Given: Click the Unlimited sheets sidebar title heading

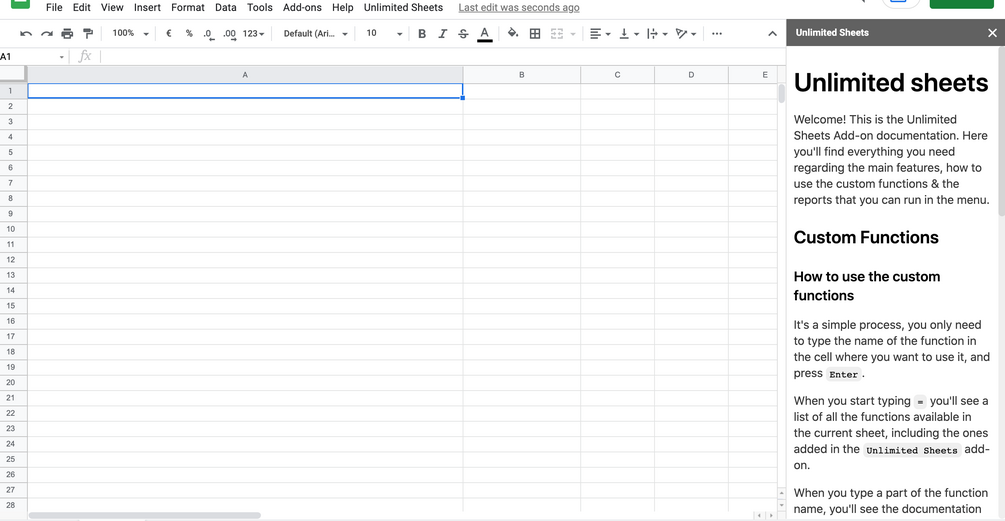Looking at the screenshot, I should [891, 83].
